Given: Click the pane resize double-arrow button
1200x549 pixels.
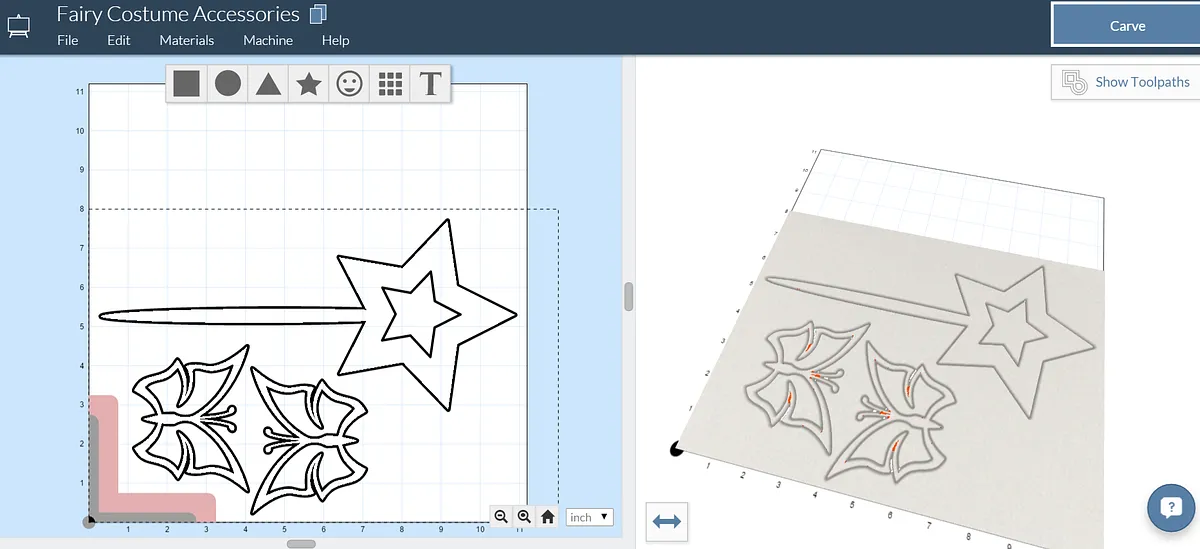Looking at the screenshot, I should click(667, 521).
